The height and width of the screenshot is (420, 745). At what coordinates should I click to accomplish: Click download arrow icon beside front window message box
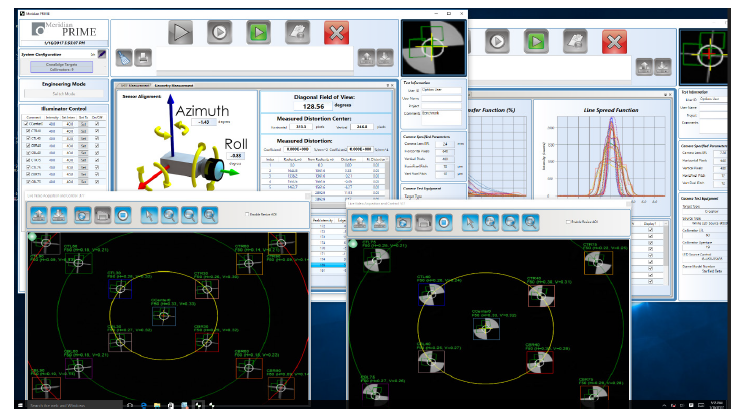click(x=385, y=58)
